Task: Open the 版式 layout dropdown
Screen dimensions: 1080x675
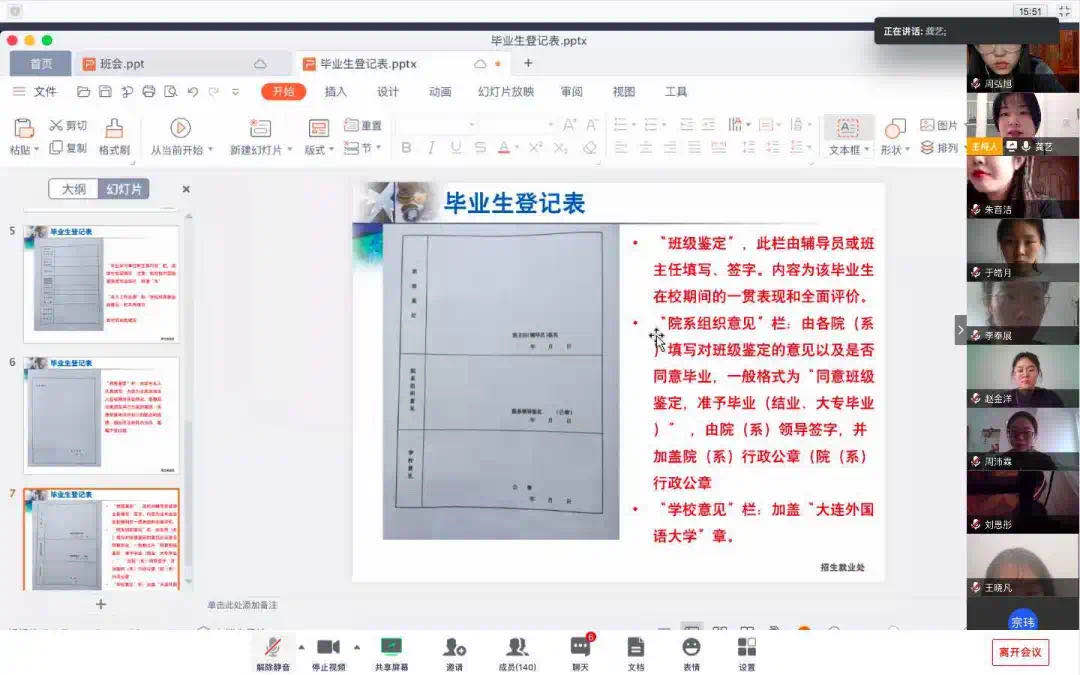Action: [x=320, y=150]
